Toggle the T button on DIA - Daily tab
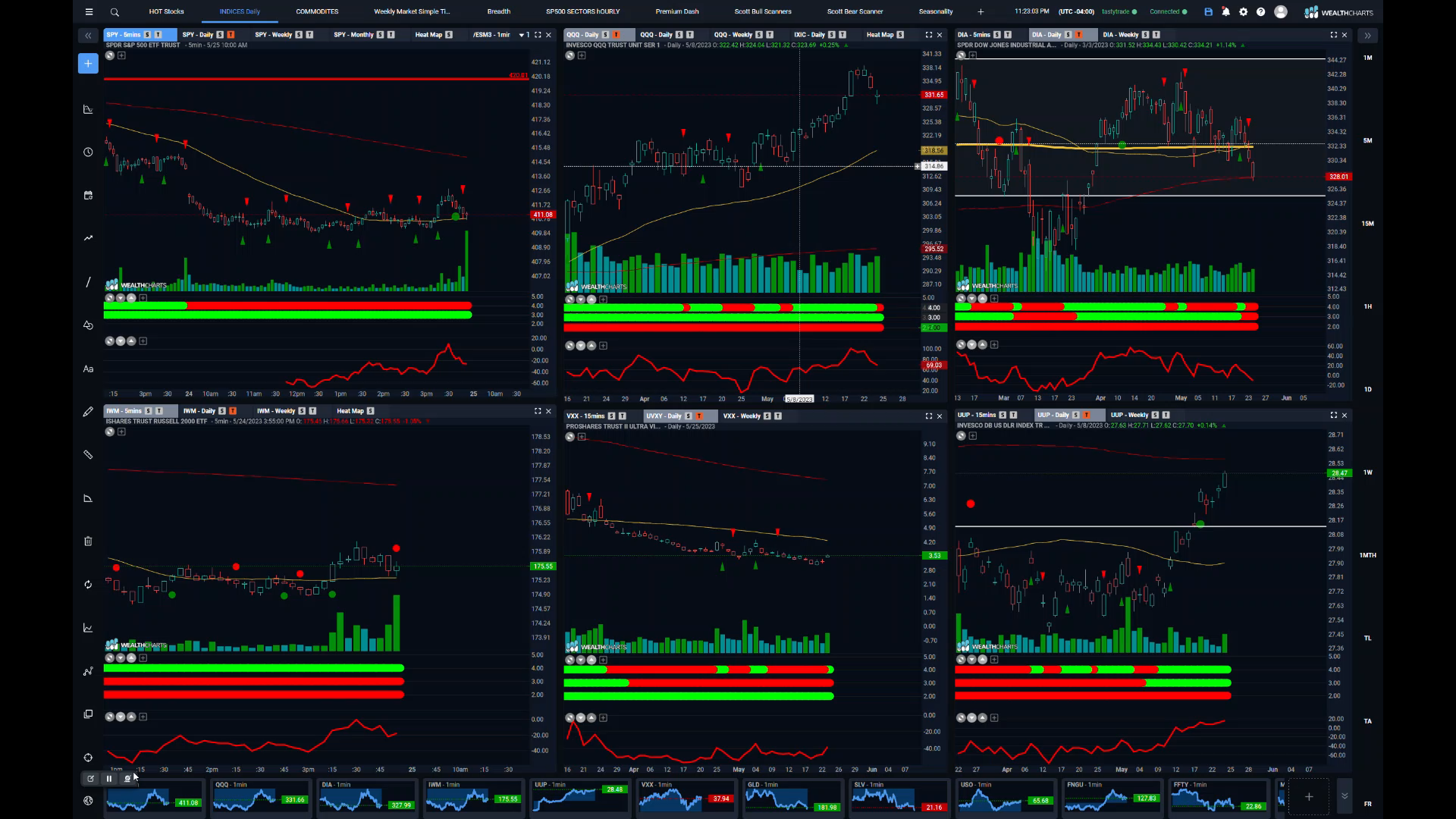The image size is (1456, 819). click(x=1078, y=35)
